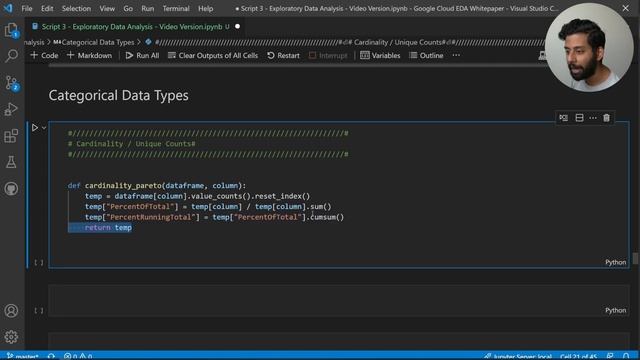Expand the run cell options chevron

pos(44,128)
